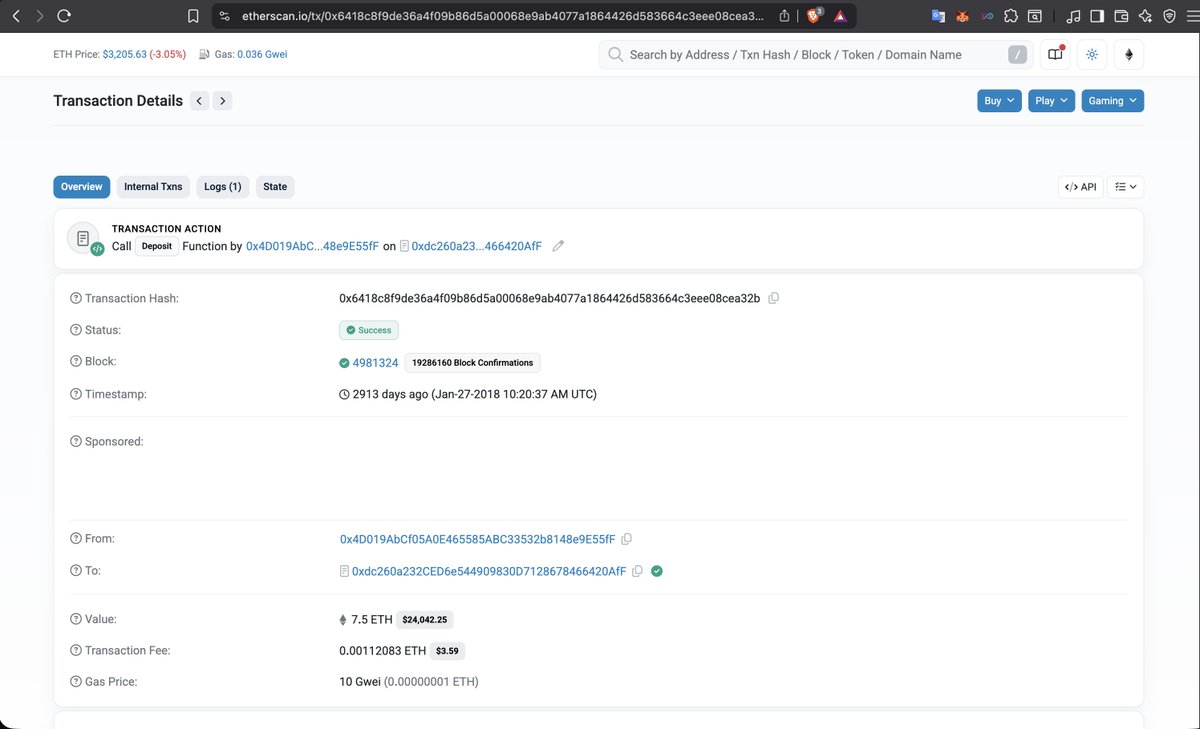
Task: Copy the transaction hash
Action: pos(773,298)
